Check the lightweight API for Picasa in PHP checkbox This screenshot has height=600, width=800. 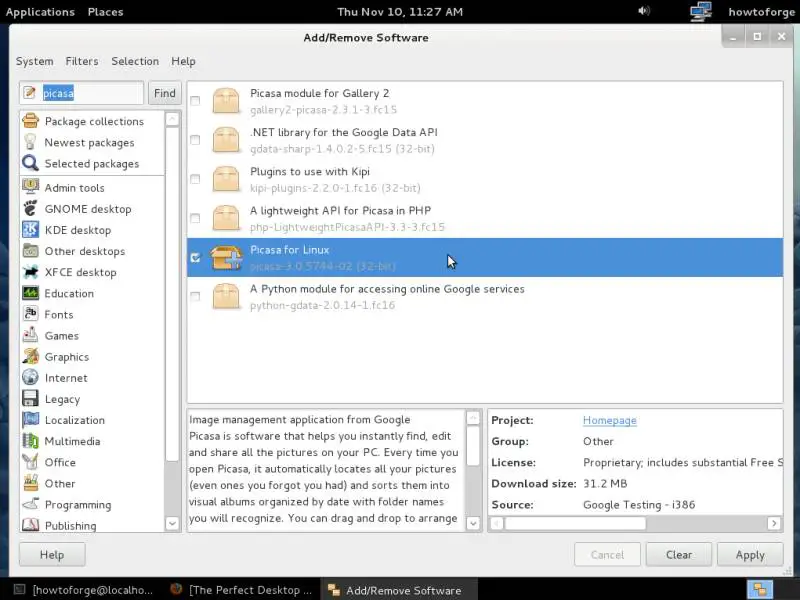[195, 218]
